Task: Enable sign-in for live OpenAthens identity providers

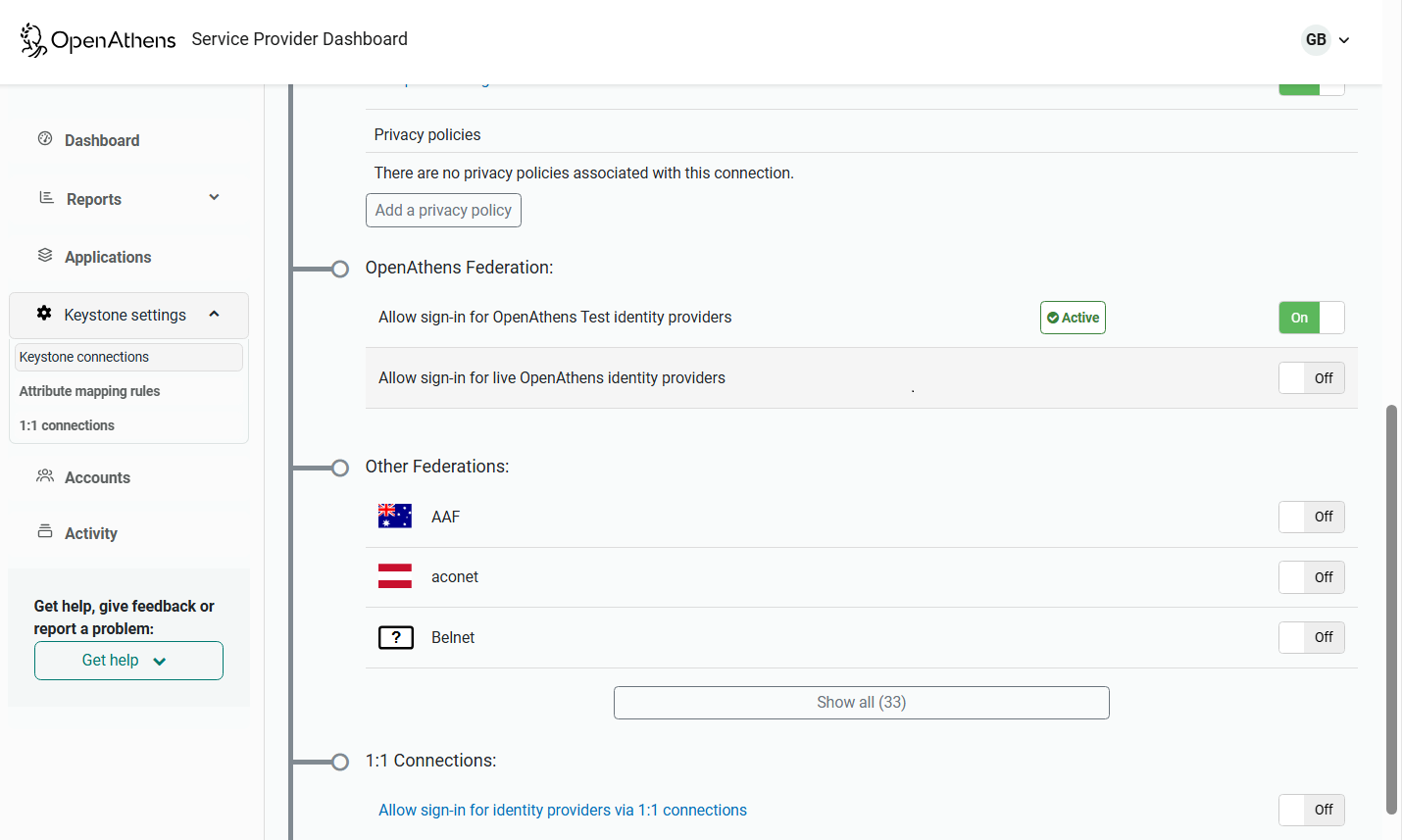Action: tap(1311, 377)
